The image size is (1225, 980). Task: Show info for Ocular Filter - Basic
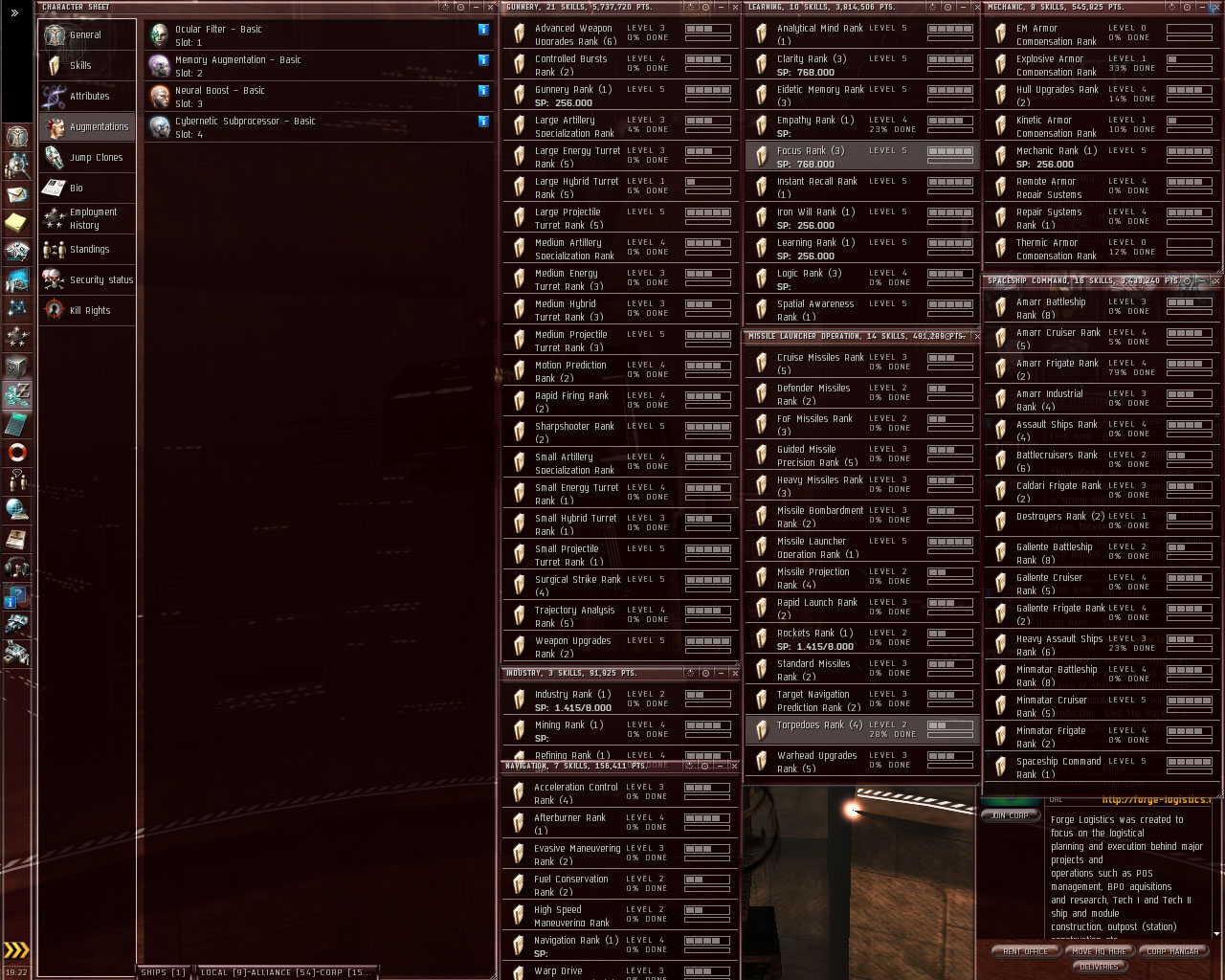(x=483, y=30)
